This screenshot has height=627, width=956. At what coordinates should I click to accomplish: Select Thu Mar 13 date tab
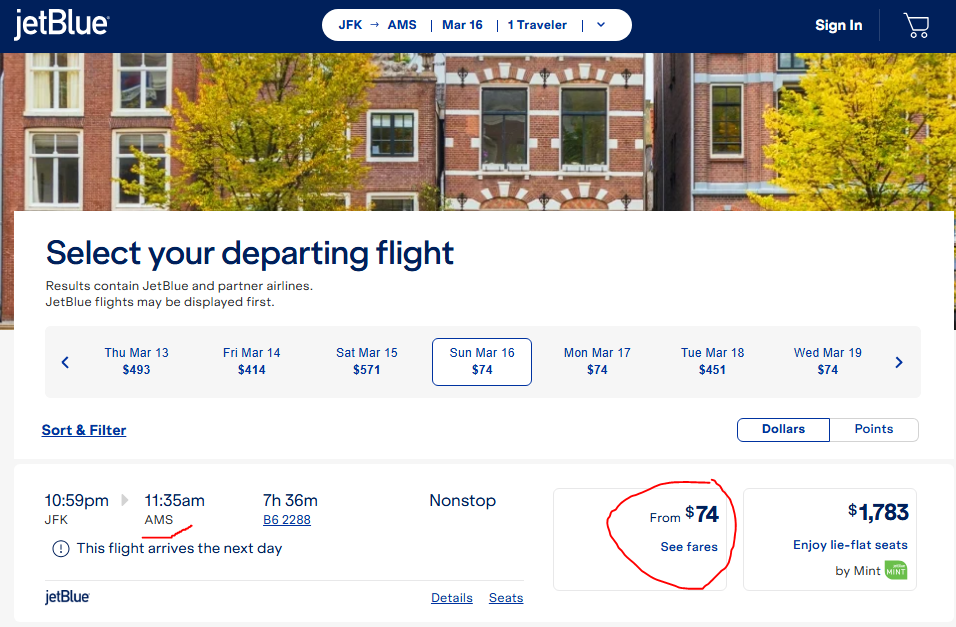pos(136,362)
